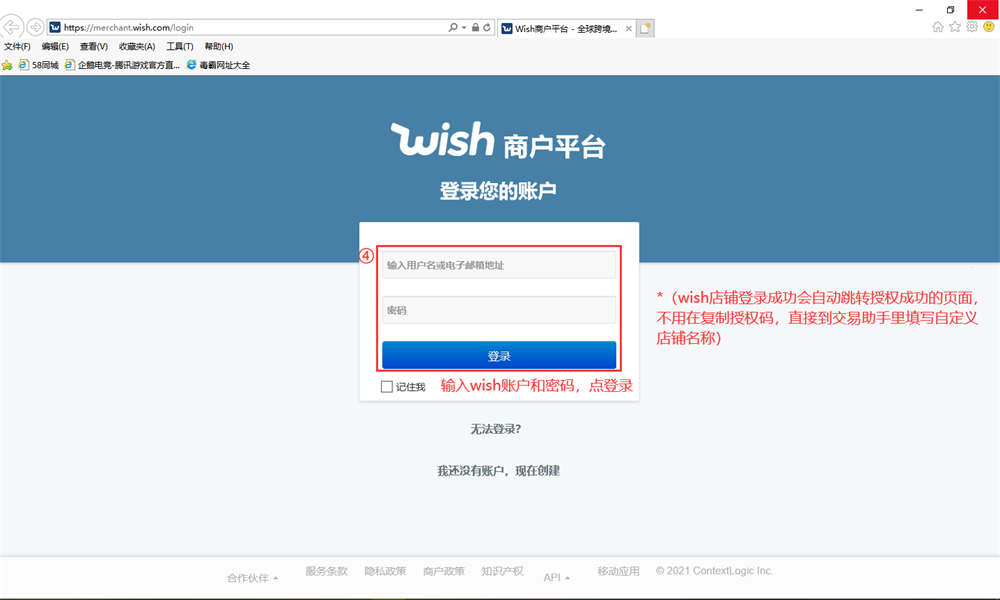1000x600 pixels.
Task: Open the 毒霸网址大全 bookmark
Action: tap(218, 65)
